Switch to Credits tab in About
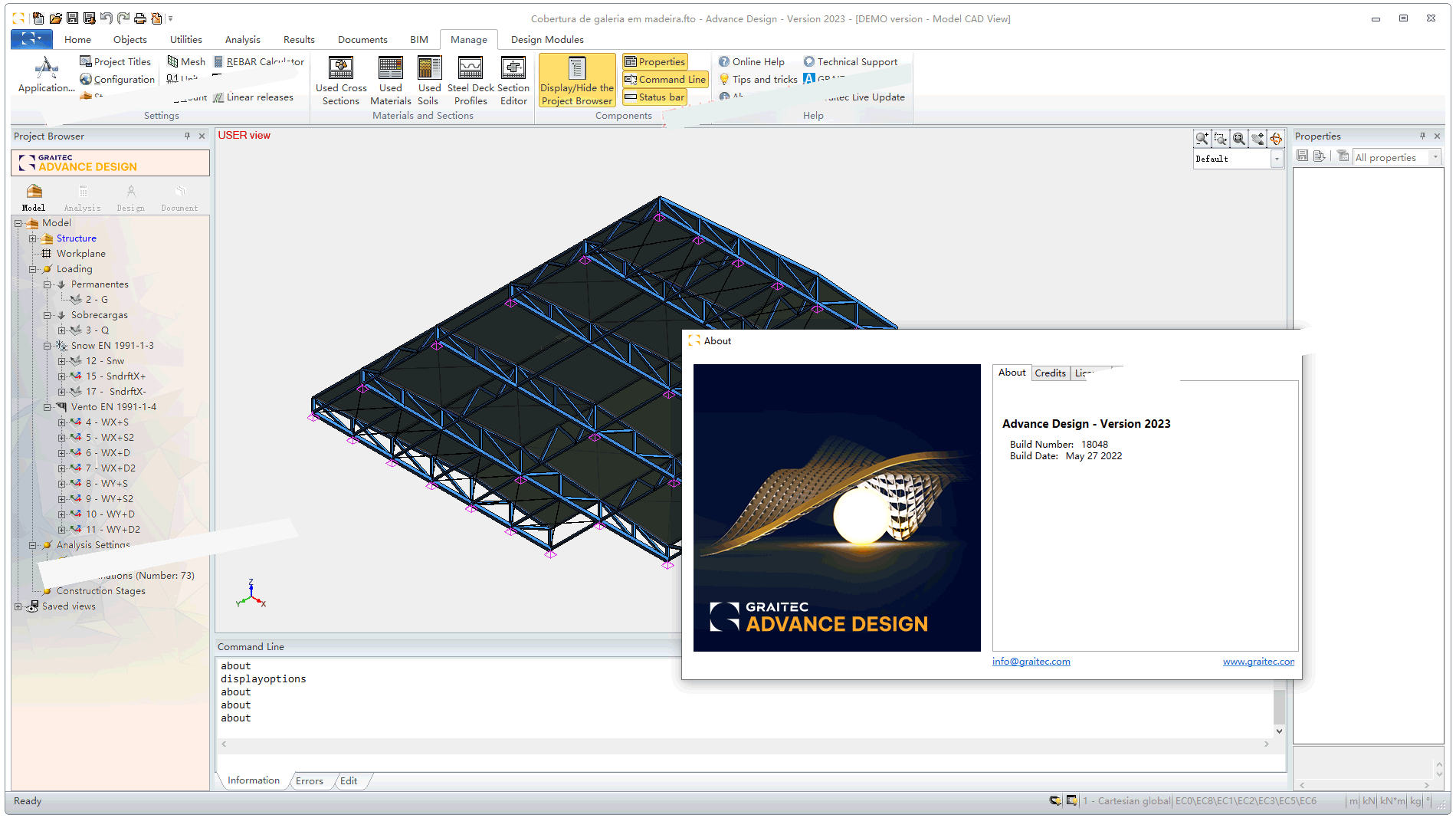This screenshot has height=818, width=1456. point(1050,373)
